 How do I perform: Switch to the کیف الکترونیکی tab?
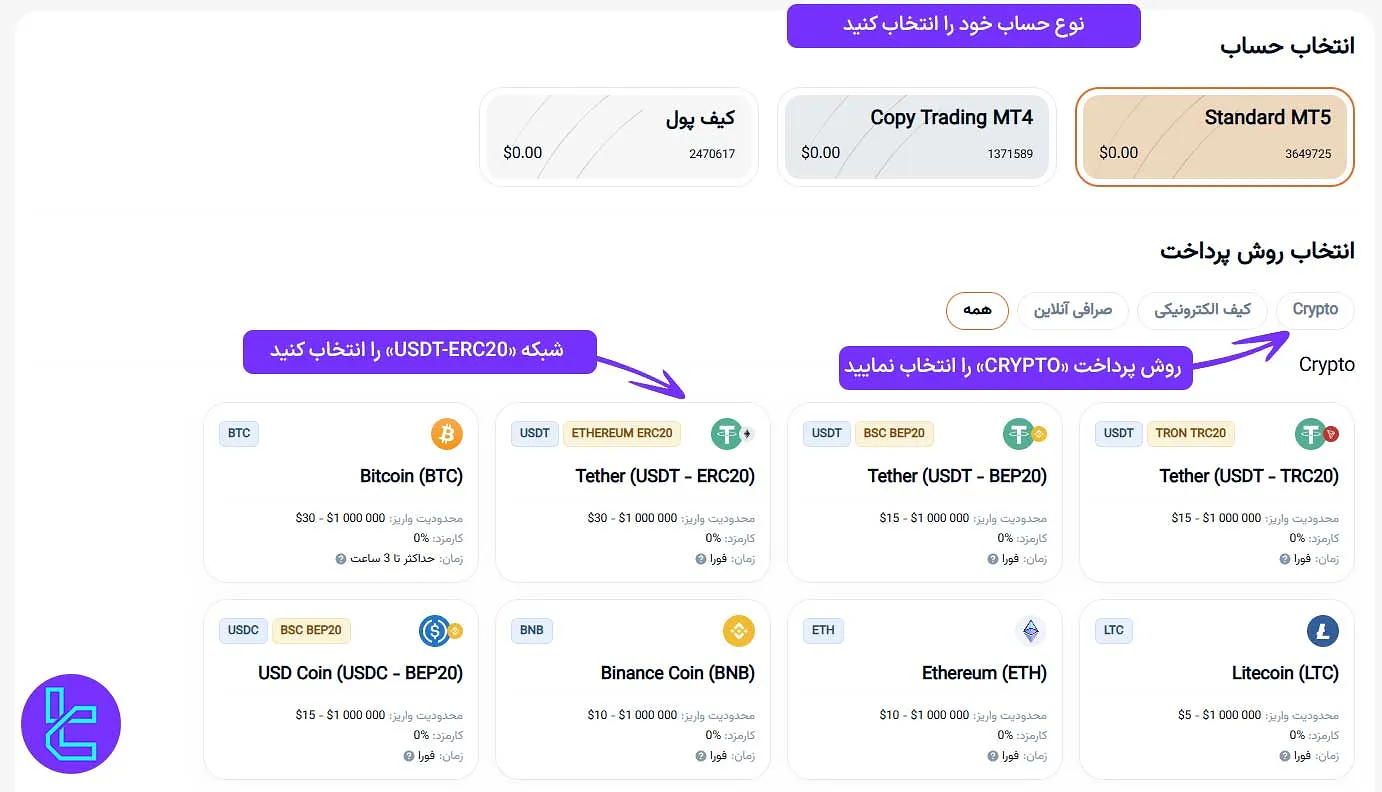(x=1202, y=310)
